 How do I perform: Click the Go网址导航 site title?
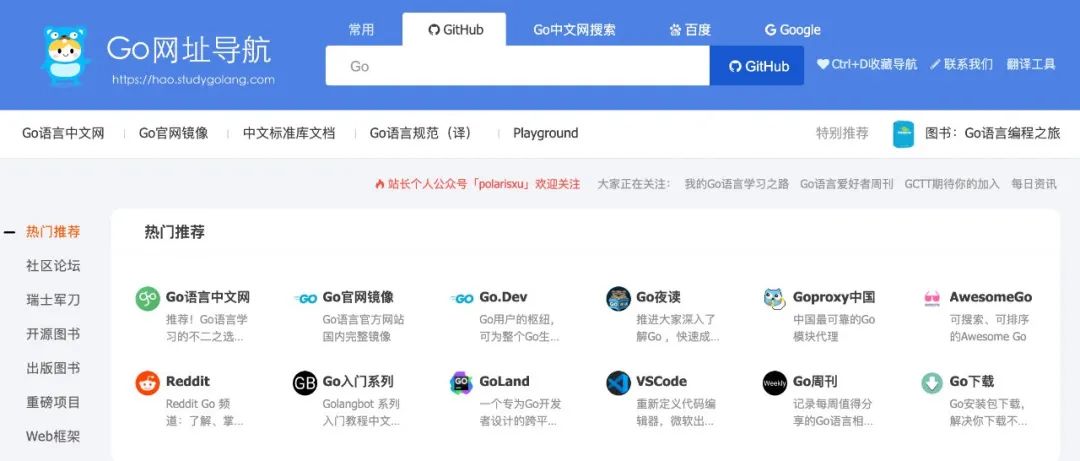pos(189,50)
